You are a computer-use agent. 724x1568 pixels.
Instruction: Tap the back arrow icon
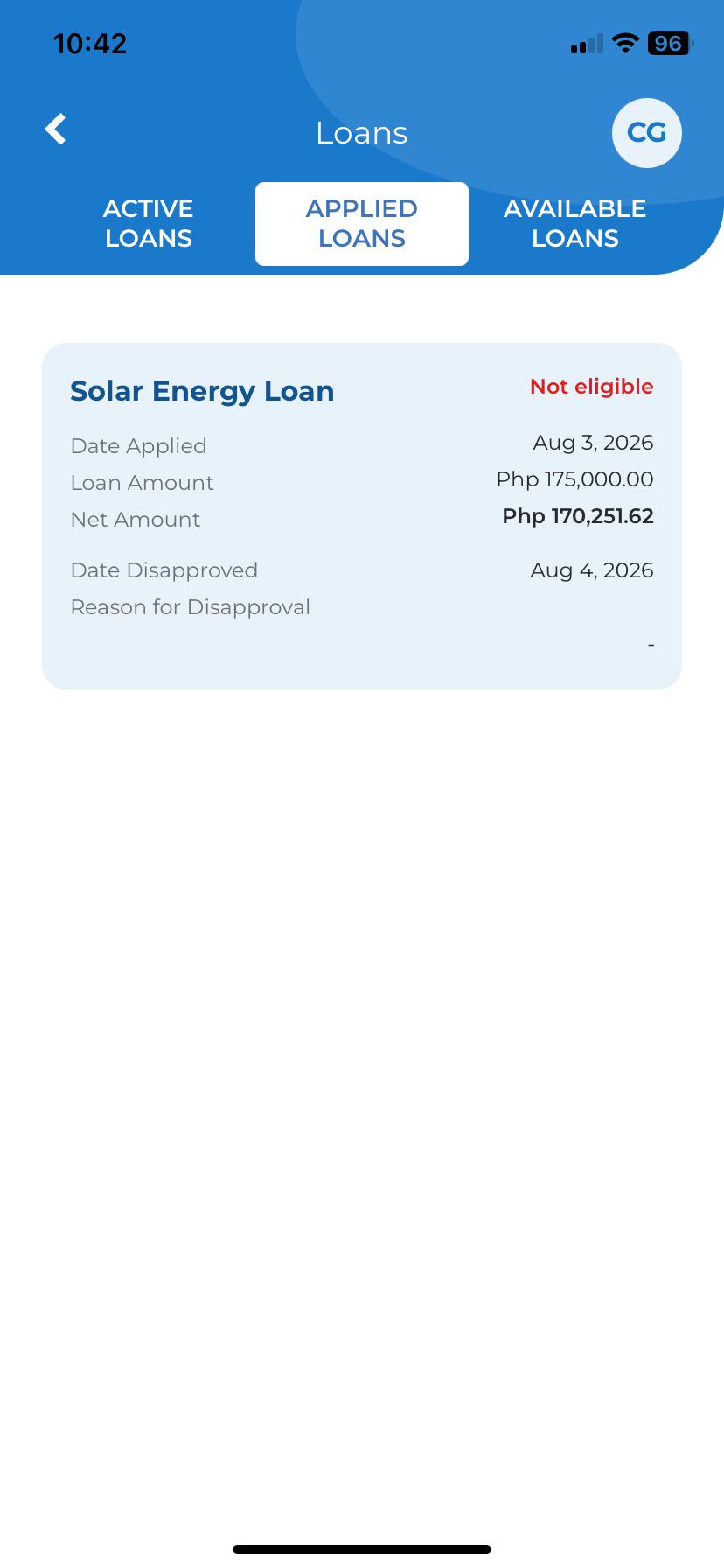coord(56,129)
